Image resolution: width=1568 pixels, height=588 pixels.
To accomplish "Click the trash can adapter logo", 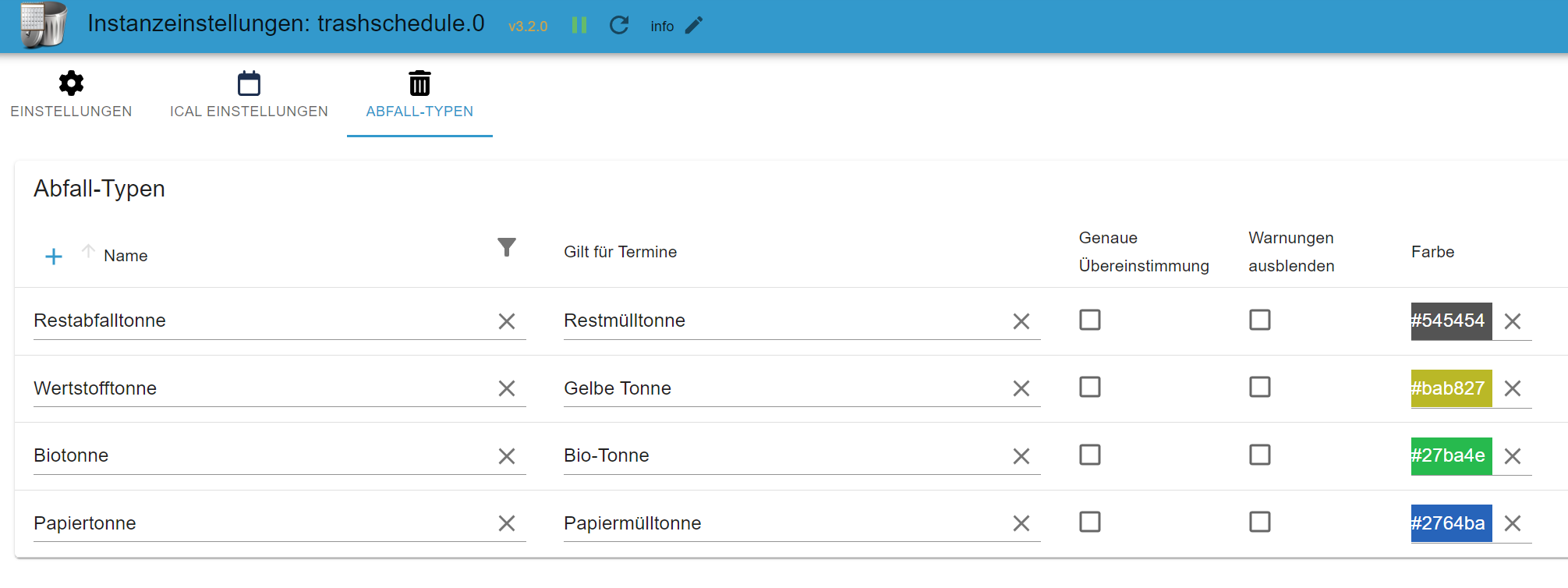I will (43, 25).
